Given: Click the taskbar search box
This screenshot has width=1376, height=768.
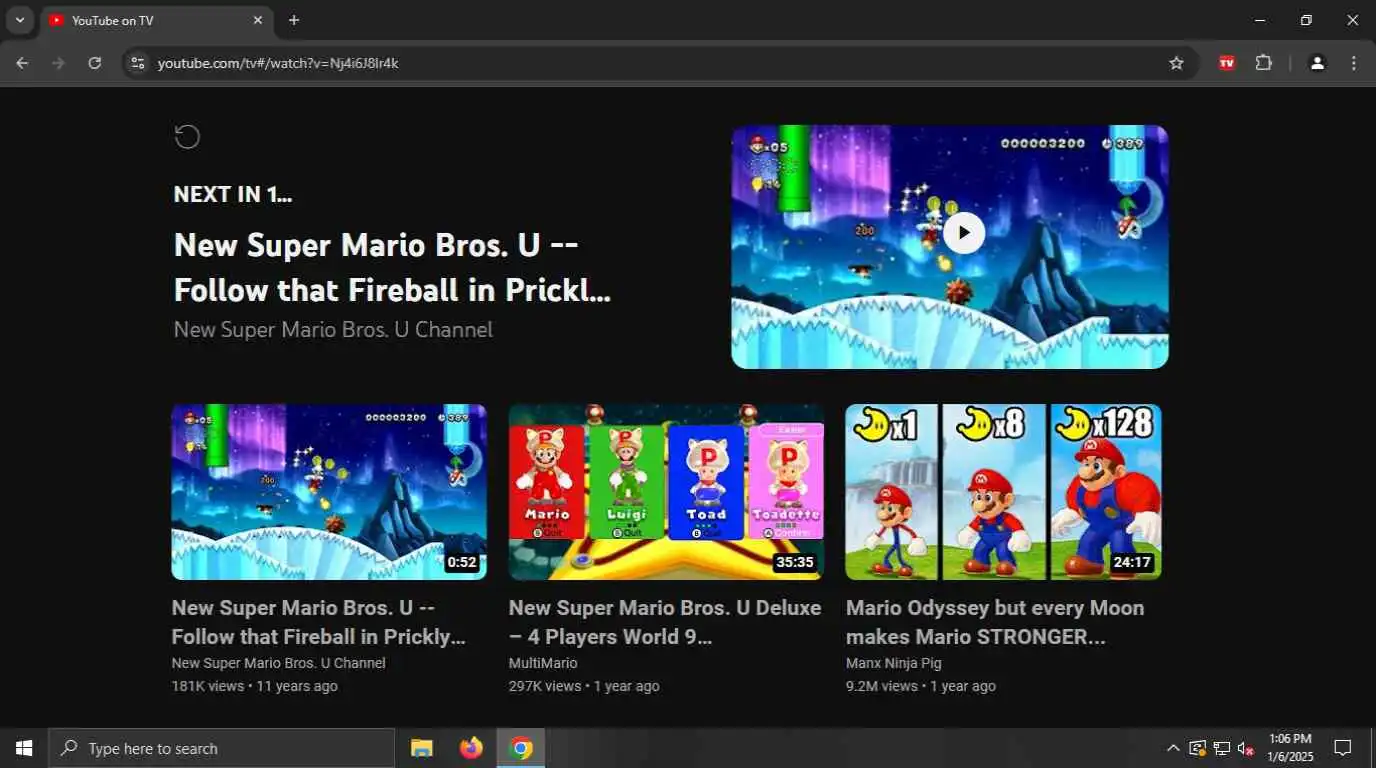Looking at the screenshot, I should pos(222,748).
